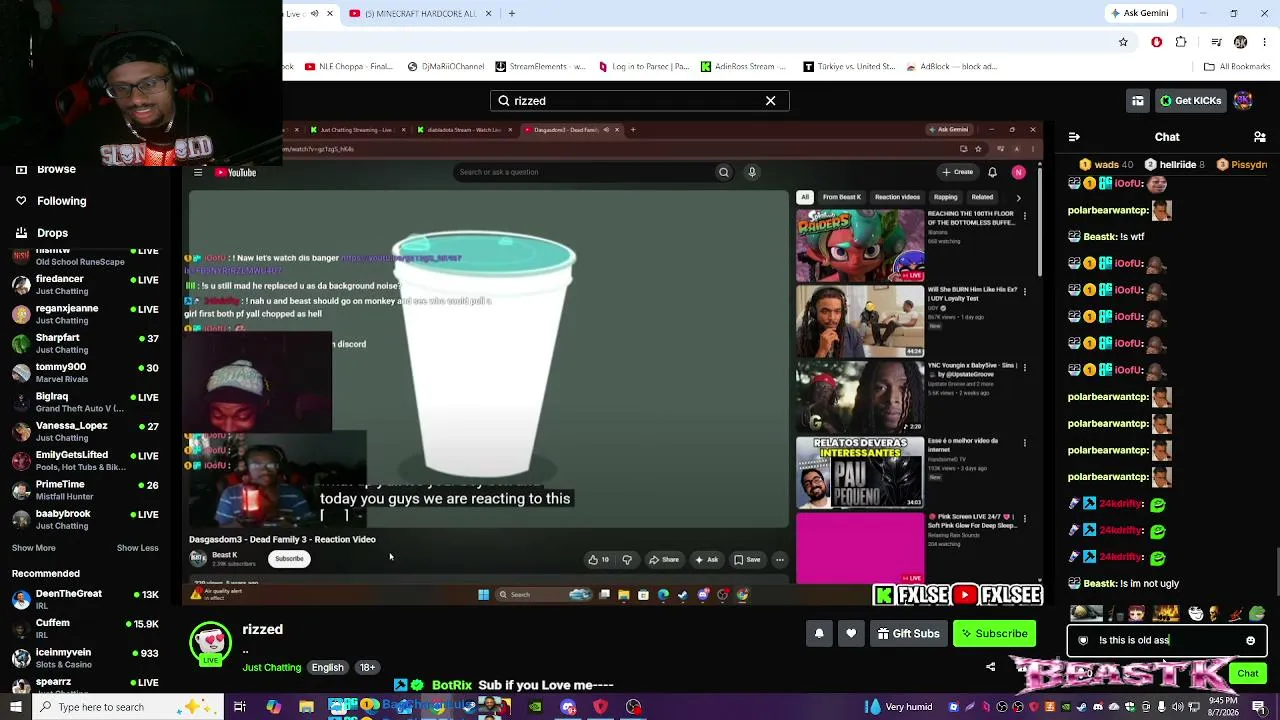
Task: Click the YouTube search magnifier icon
Action: pos(724,172)
